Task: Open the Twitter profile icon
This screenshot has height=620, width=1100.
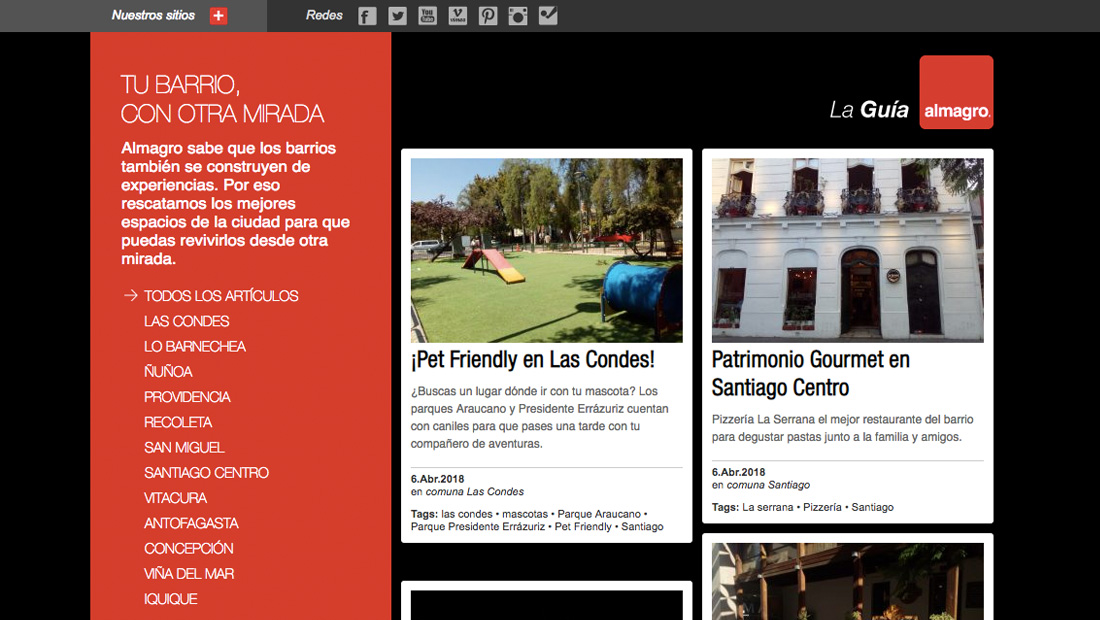Action: (x=397, y=16)
